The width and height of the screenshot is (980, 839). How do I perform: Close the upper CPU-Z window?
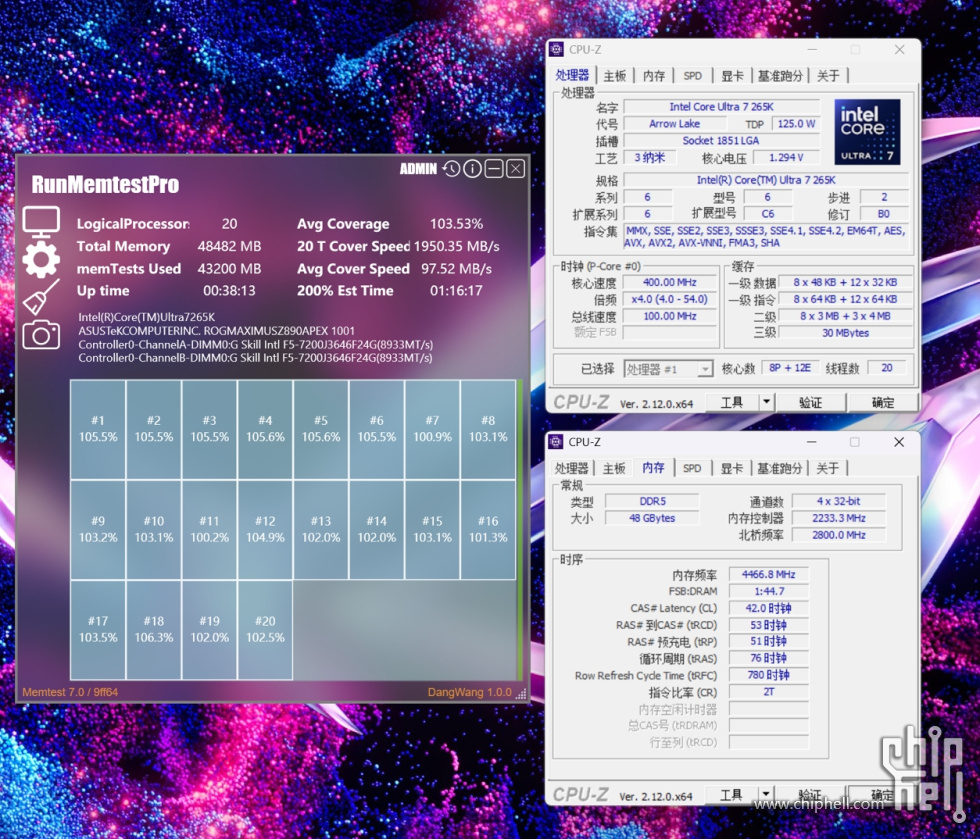(x=899, y=49)
